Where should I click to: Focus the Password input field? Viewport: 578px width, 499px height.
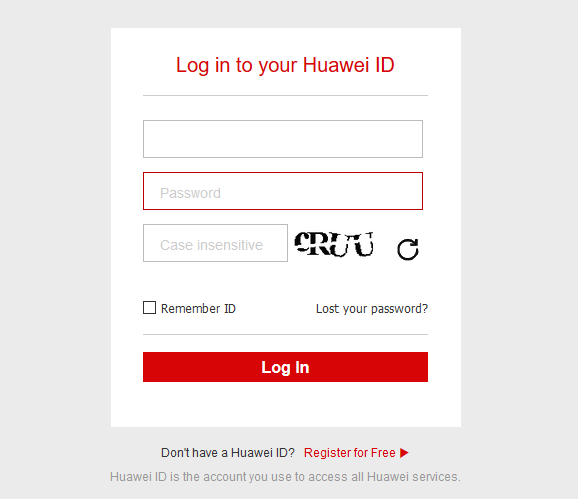[283, 191]
